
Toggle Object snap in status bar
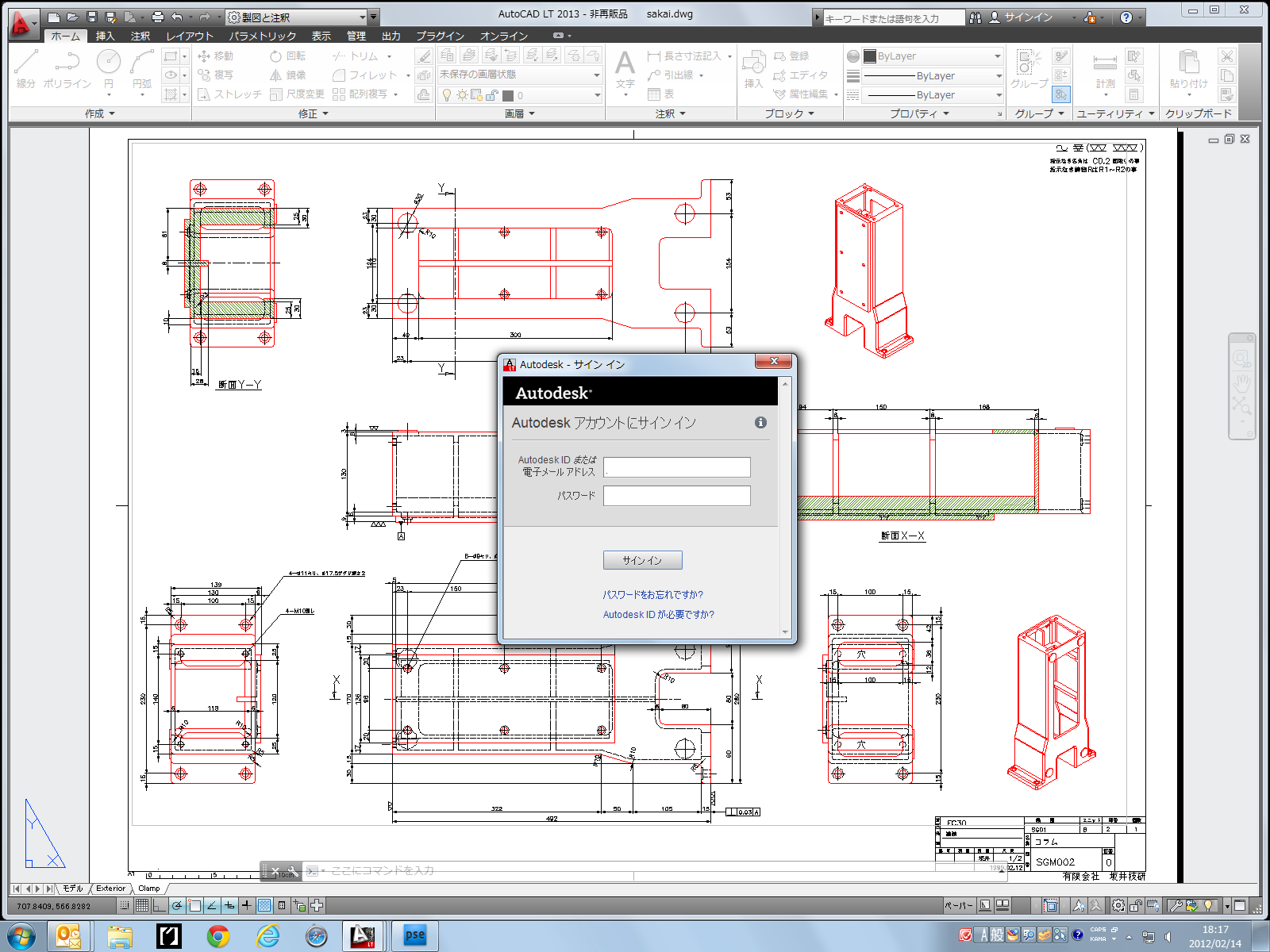tap(194, 905)
